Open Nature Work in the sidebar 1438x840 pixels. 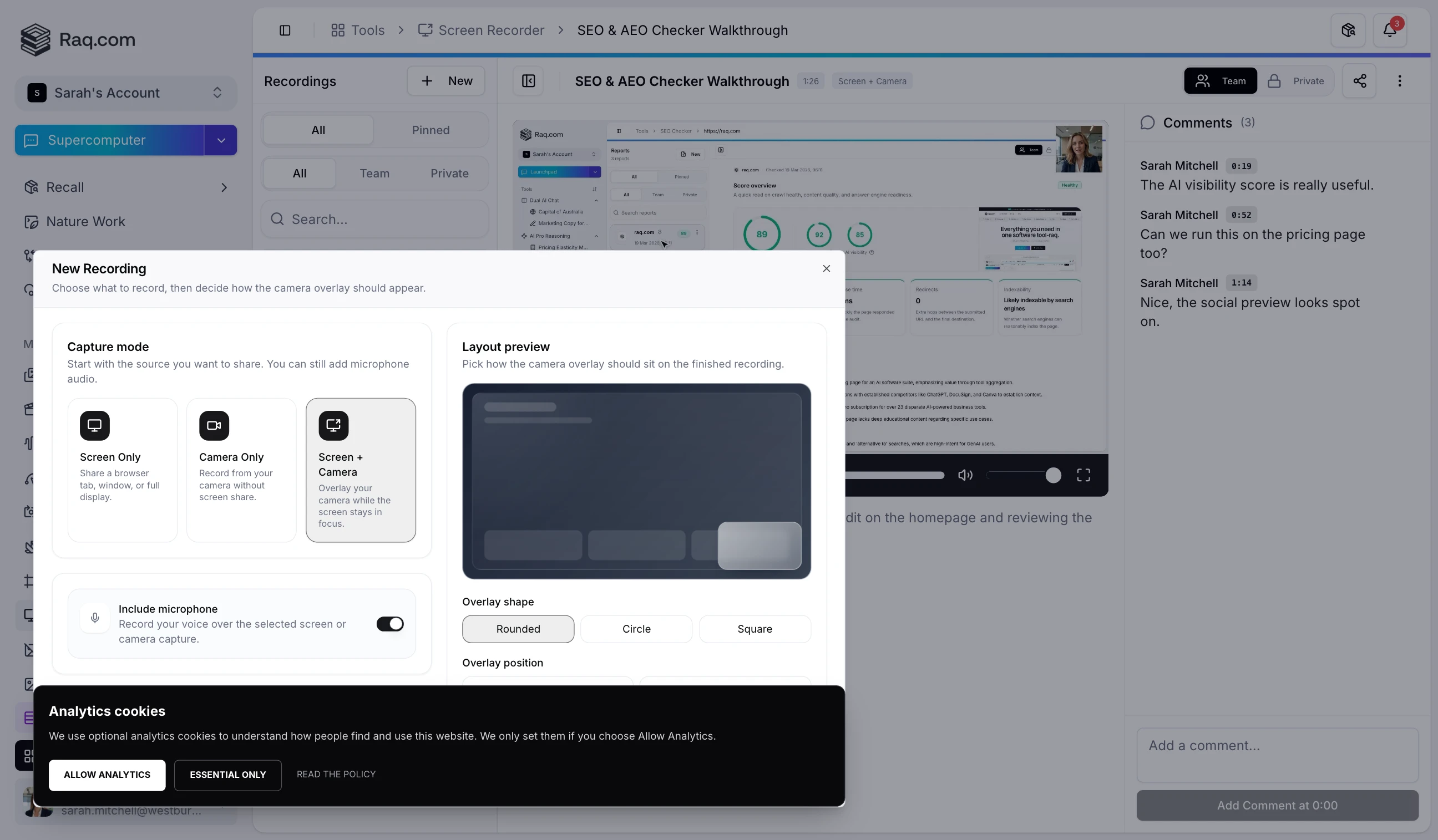pyautogui.click(x=125, y=221)
